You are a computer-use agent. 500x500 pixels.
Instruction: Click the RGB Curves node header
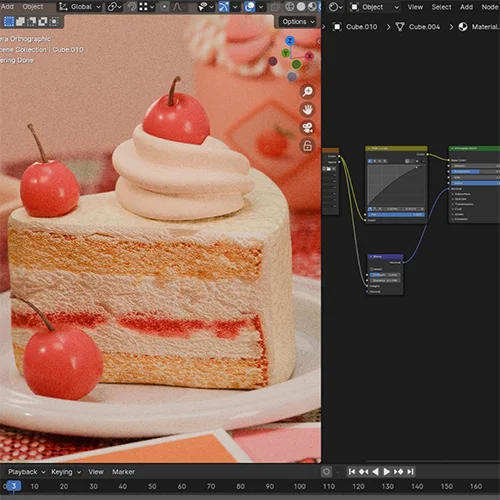pos(396,148)
